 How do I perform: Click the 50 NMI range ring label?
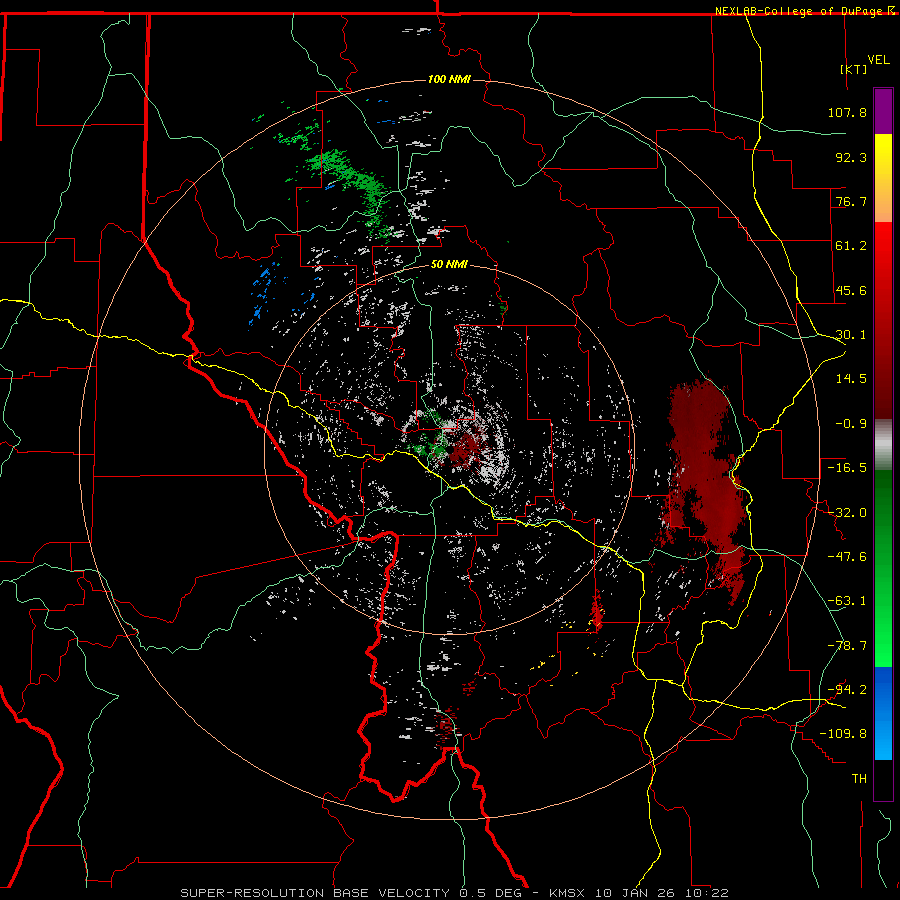click(x=449, y=265)
